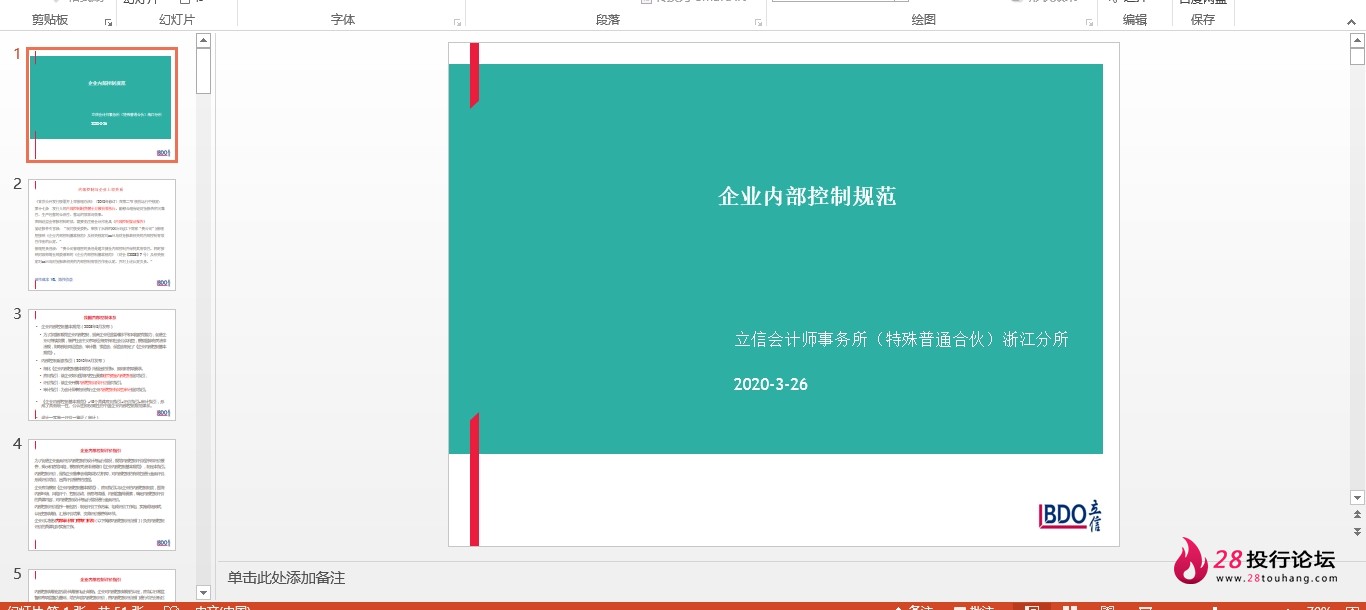Screen dimensions: 1366x610
Task: Select slide 2 thumbnail
Action: [x=102, y=235]
